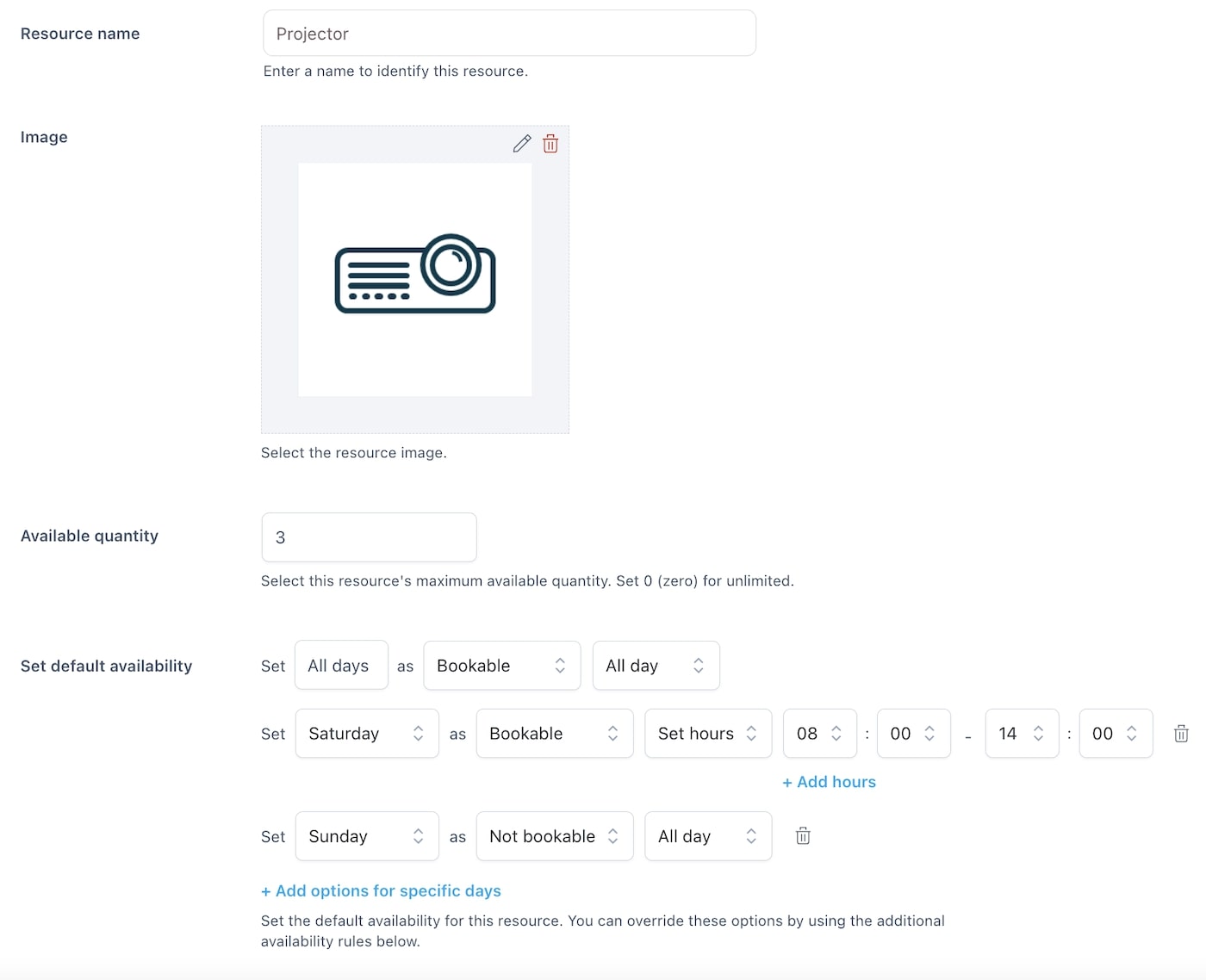
Task: Open the Saturday Bookable status dropdown
Action: [x=555, y=734]
